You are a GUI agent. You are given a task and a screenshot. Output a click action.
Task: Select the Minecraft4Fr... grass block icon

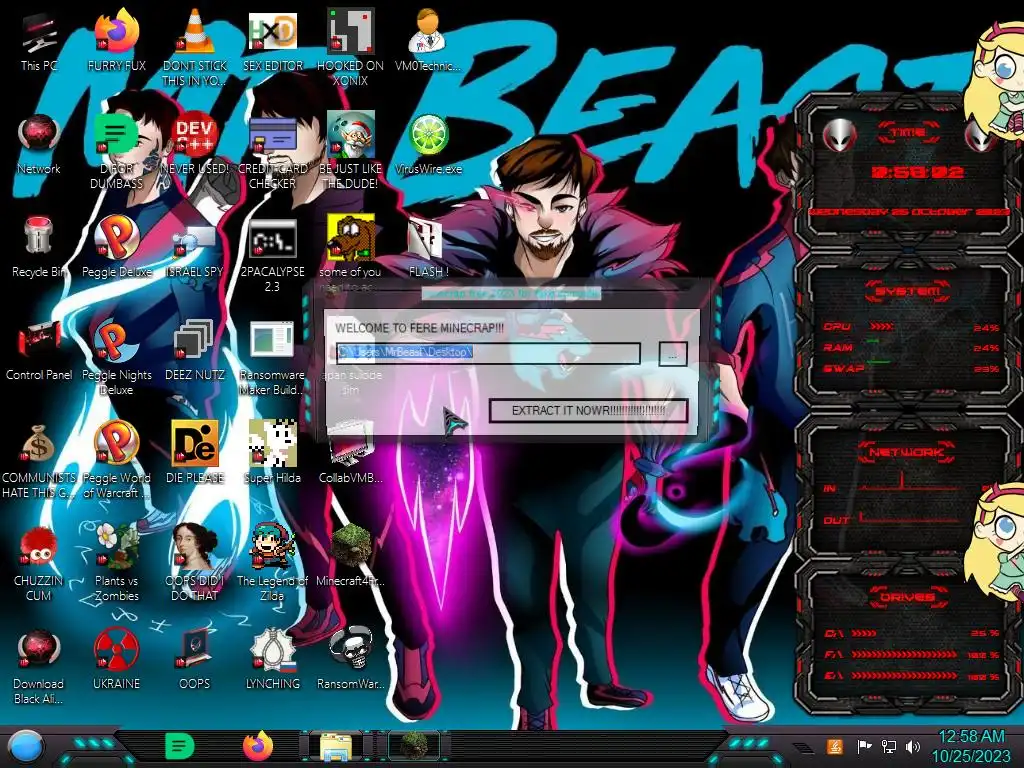pos(350,546)
